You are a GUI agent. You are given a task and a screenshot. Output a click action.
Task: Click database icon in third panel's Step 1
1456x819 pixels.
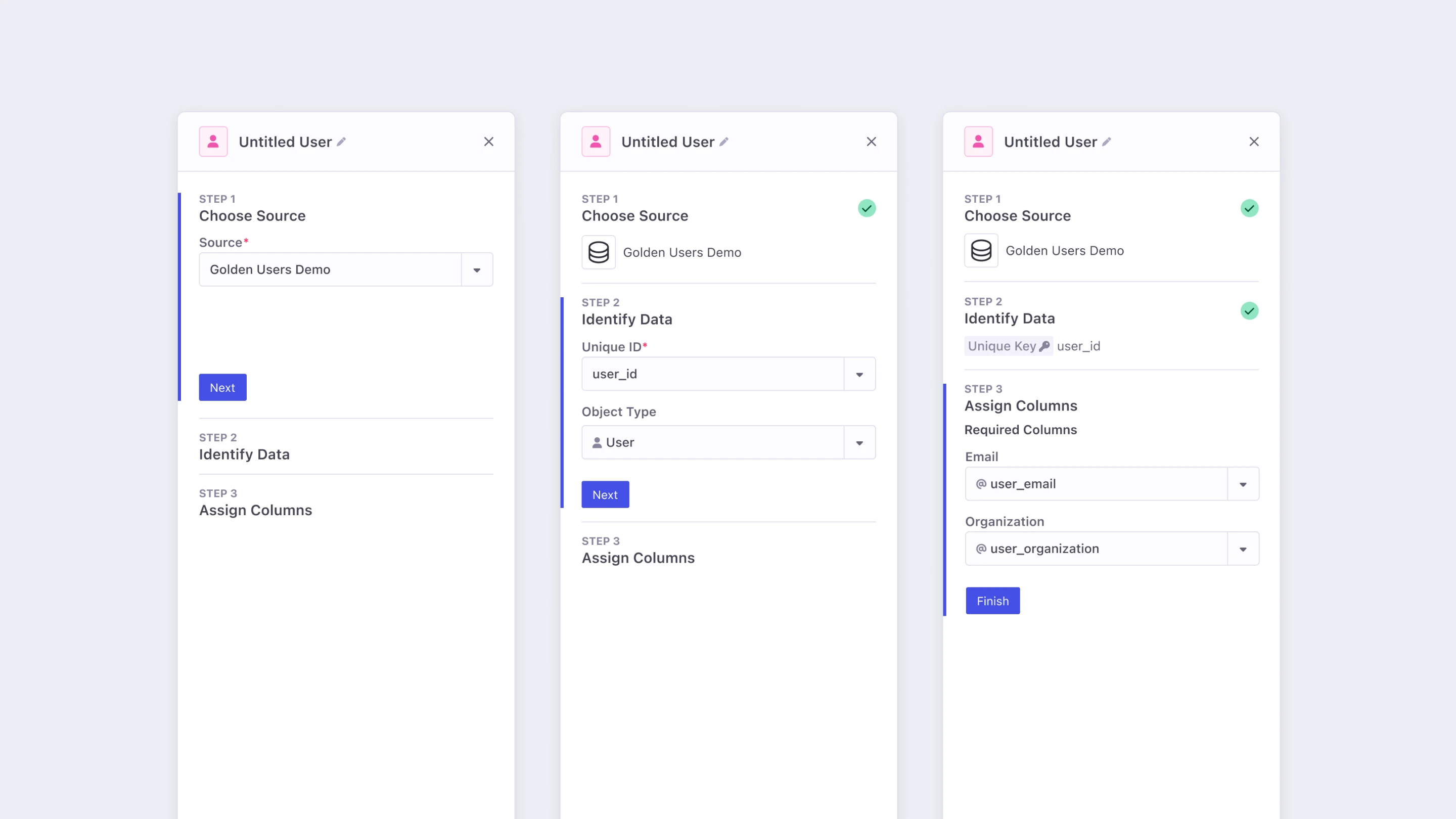[x=981, y=250]
